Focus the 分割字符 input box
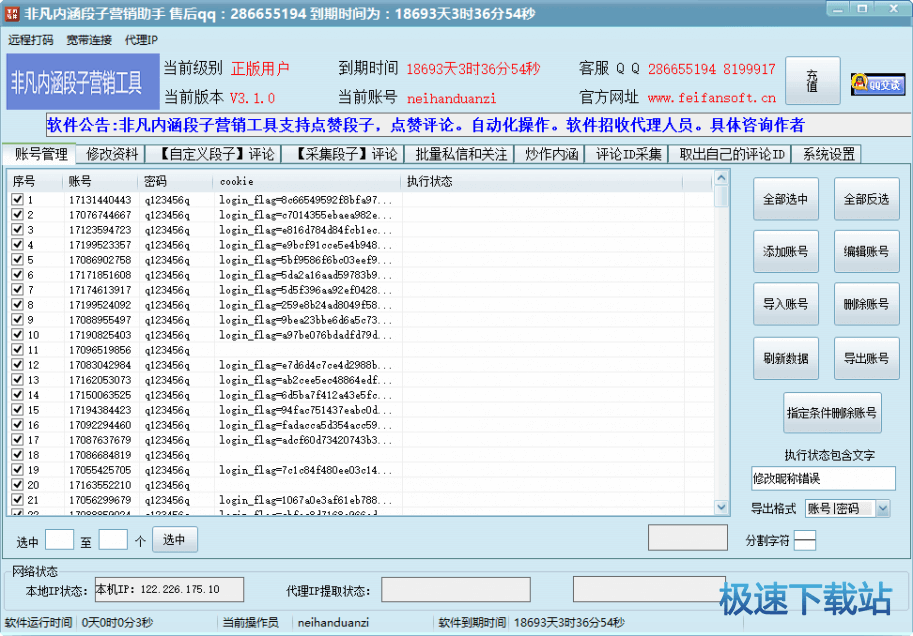The image size is (913, 636). click(805, 540)
